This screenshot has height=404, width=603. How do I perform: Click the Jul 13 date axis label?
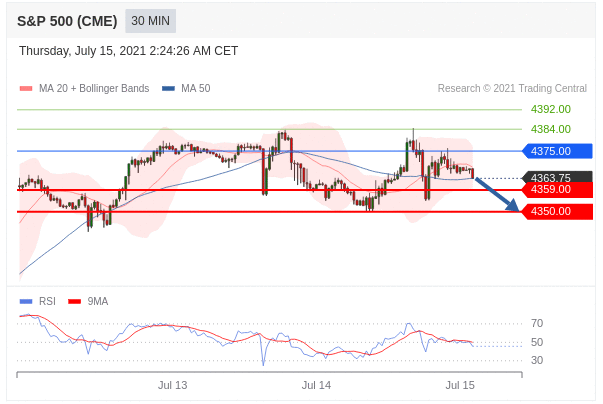click(x=173, y=385)
